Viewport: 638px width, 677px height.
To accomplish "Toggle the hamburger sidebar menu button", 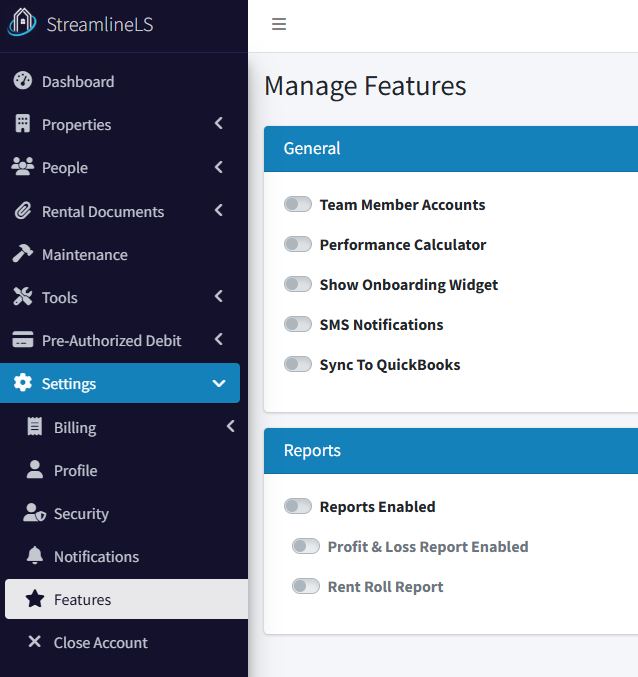I will click(279, 25).
